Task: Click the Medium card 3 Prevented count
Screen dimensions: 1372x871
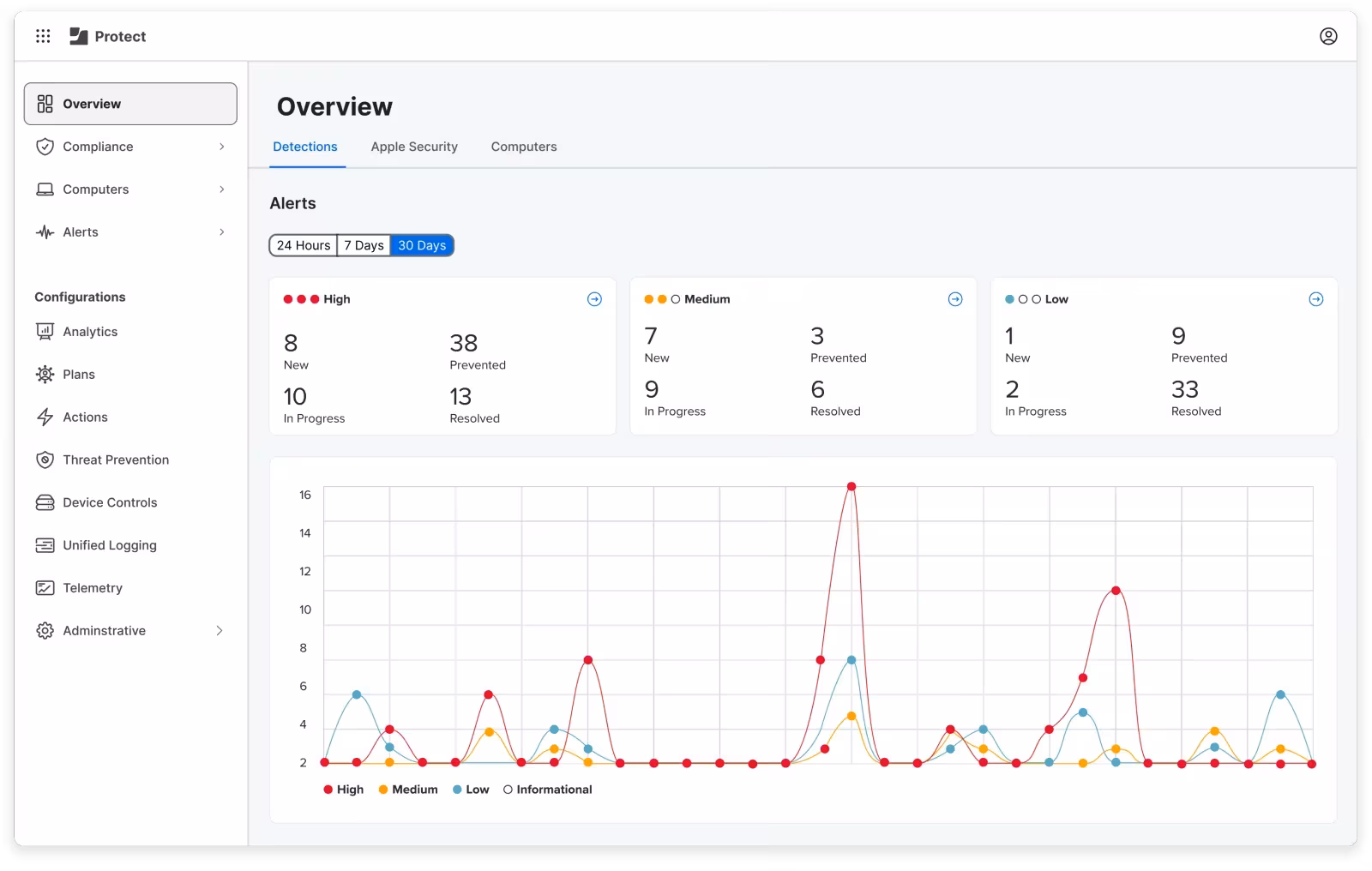Action: pos(817,336)
